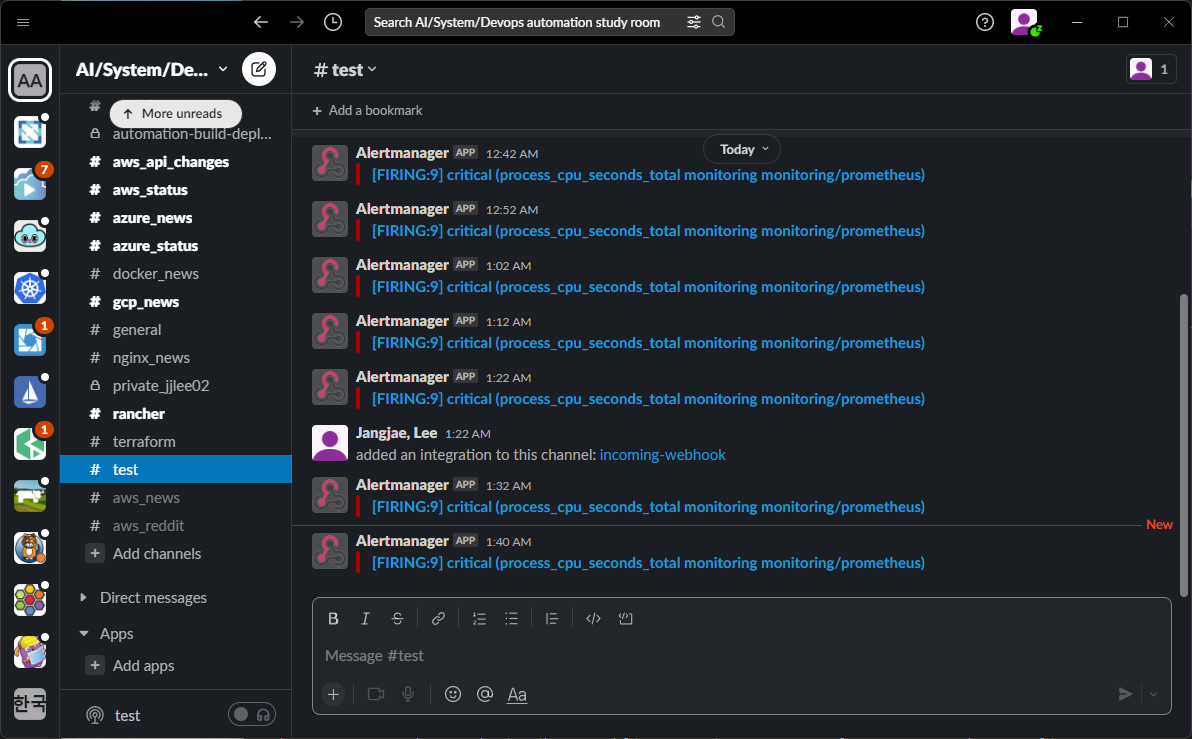Viewport: 1192px width, 739px height.
Task: Apply bold formatting in composer
Action: 333,619
